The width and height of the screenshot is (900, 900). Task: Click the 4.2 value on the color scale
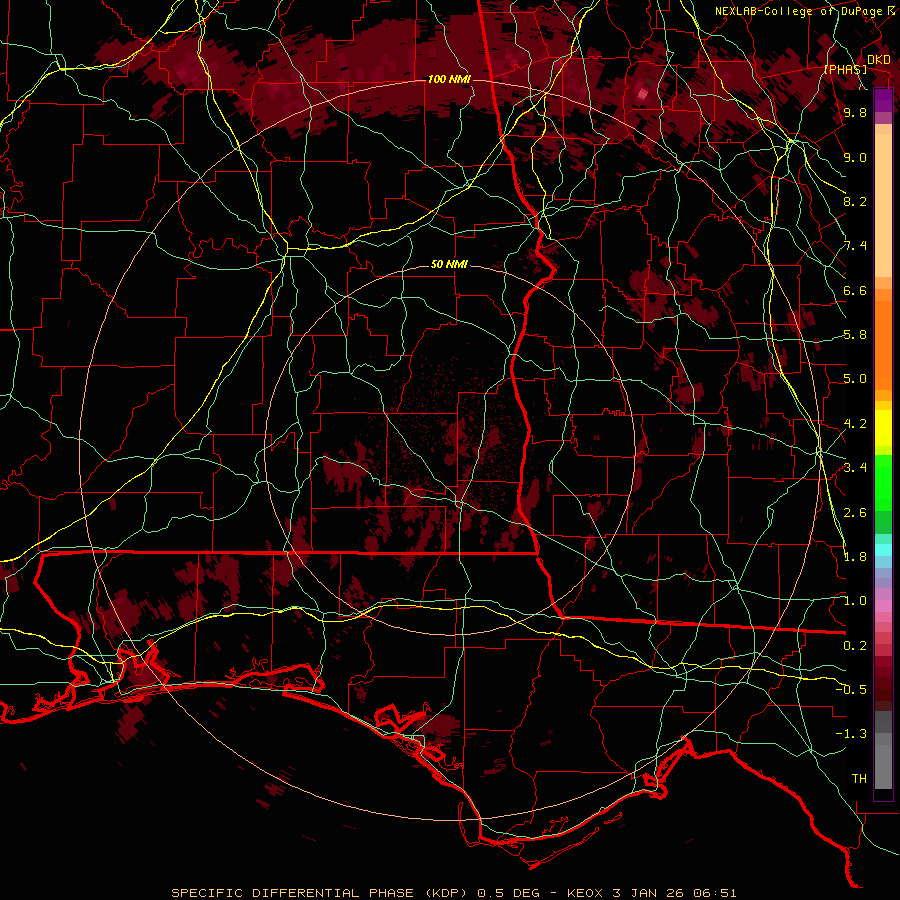click(855, 424)
